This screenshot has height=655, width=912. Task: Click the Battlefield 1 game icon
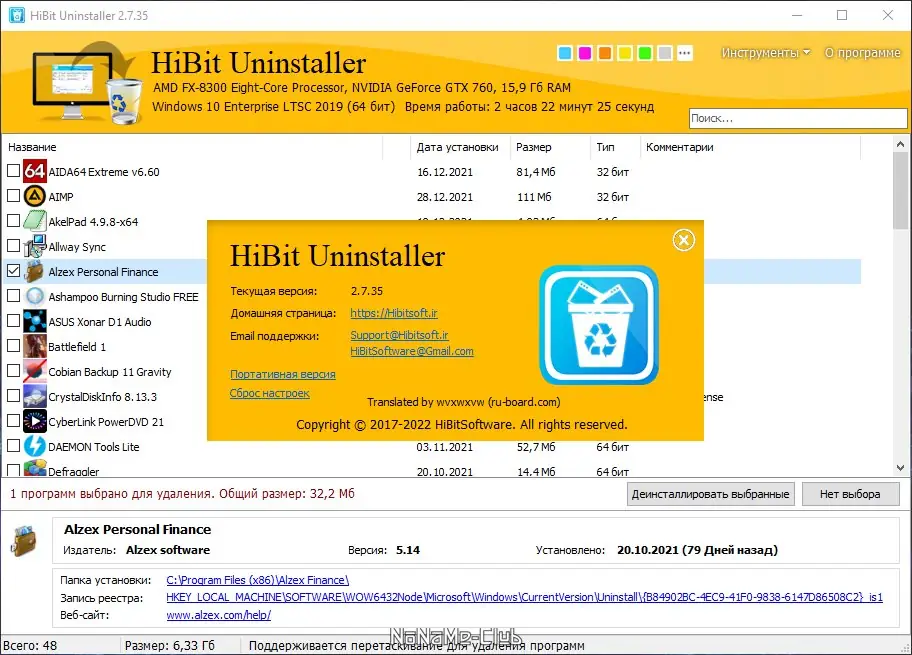[35, 346]
